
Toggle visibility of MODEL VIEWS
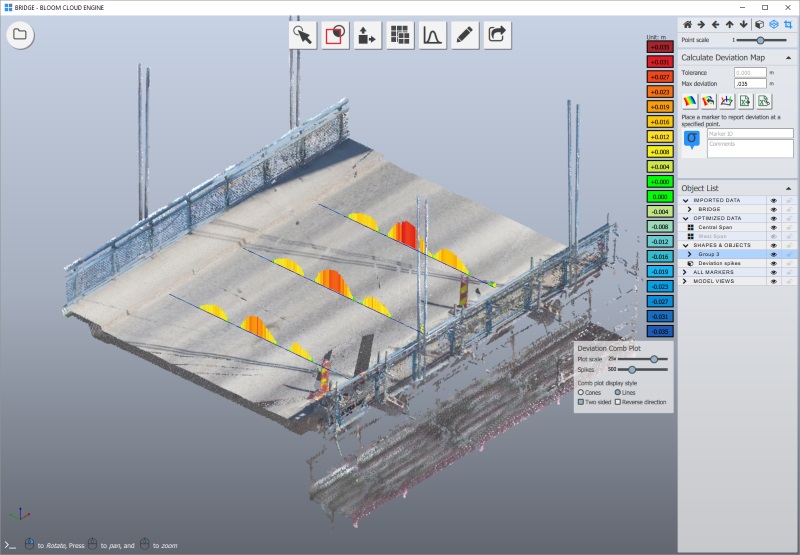773,281
